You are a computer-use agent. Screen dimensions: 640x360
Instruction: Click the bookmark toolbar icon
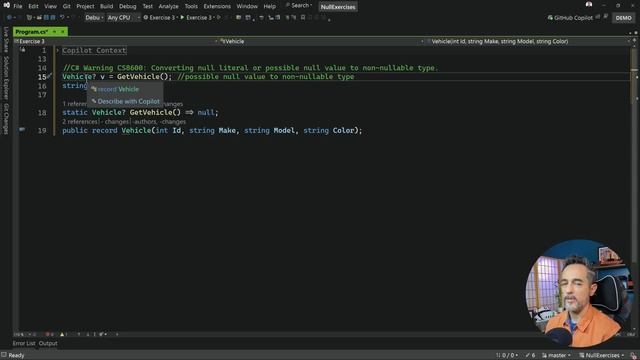click(x=303, y=18)
